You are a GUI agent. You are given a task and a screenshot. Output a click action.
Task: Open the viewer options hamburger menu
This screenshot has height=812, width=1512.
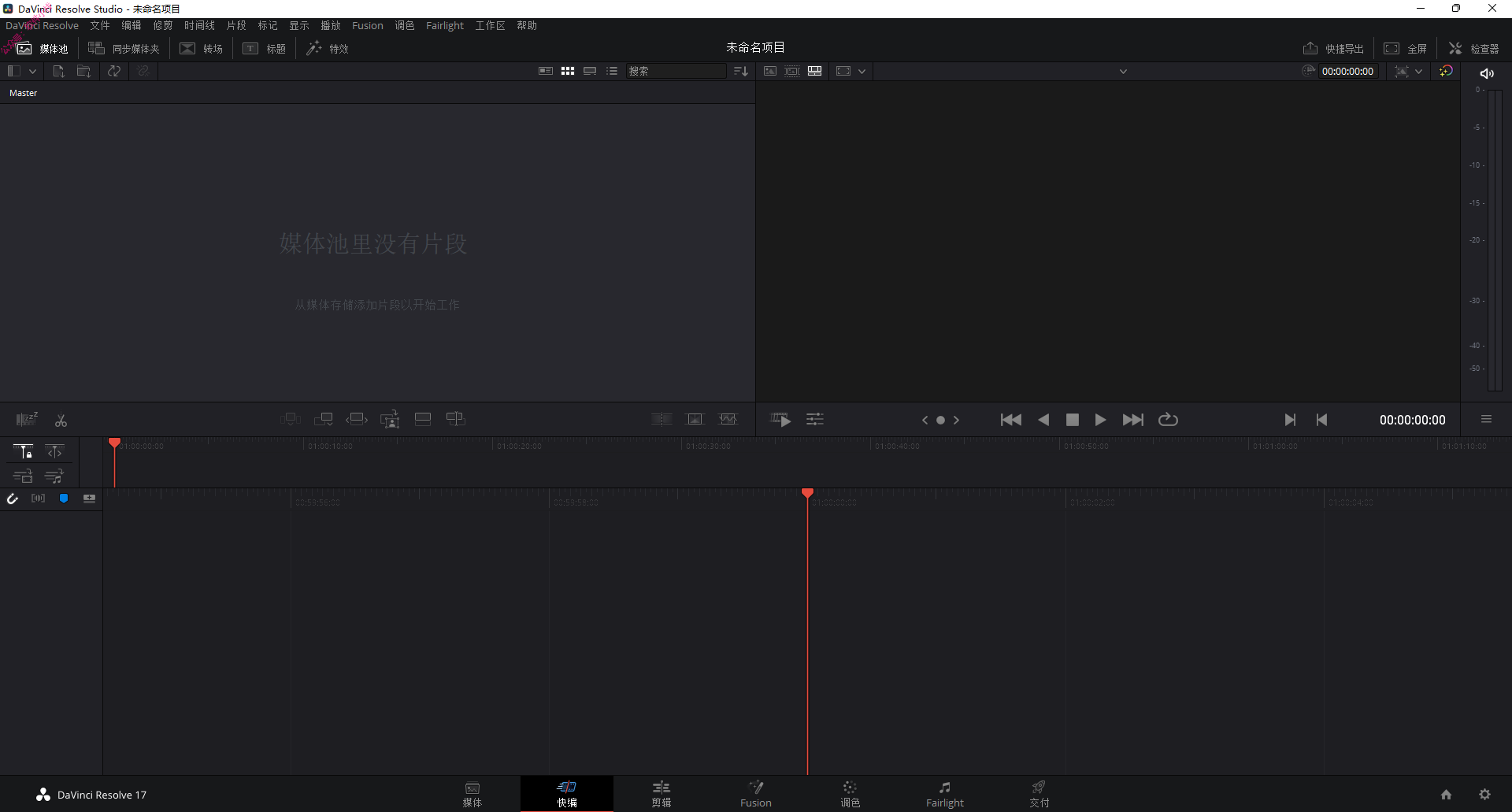point(1486,420)
